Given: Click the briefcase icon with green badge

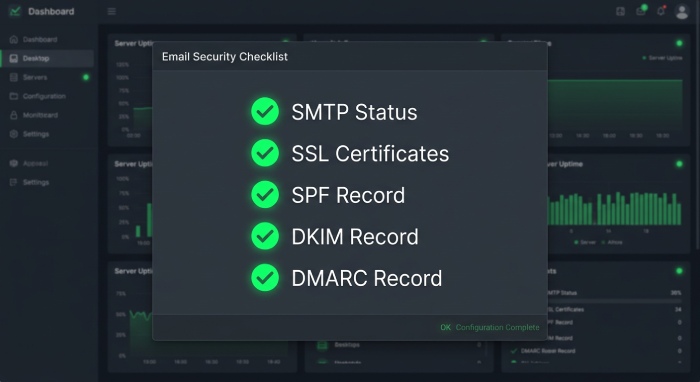Looking at the screenshot, I should [641, 11].
